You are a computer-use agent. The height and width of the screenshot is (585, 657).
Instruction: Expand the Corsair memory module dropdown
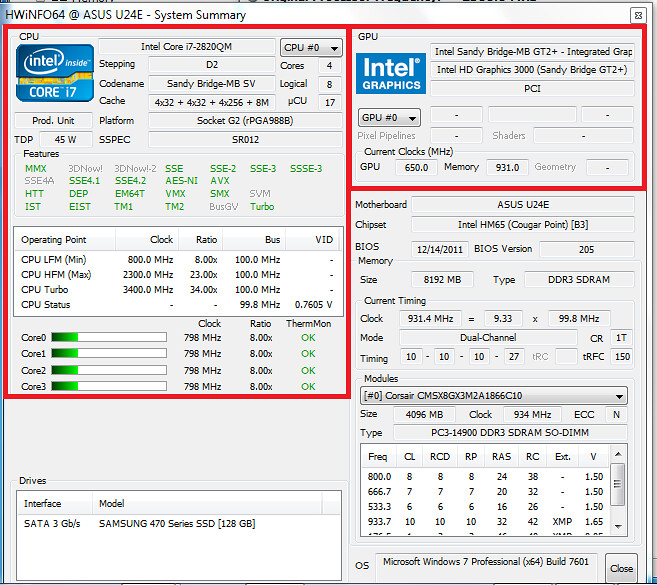(494, 396)
